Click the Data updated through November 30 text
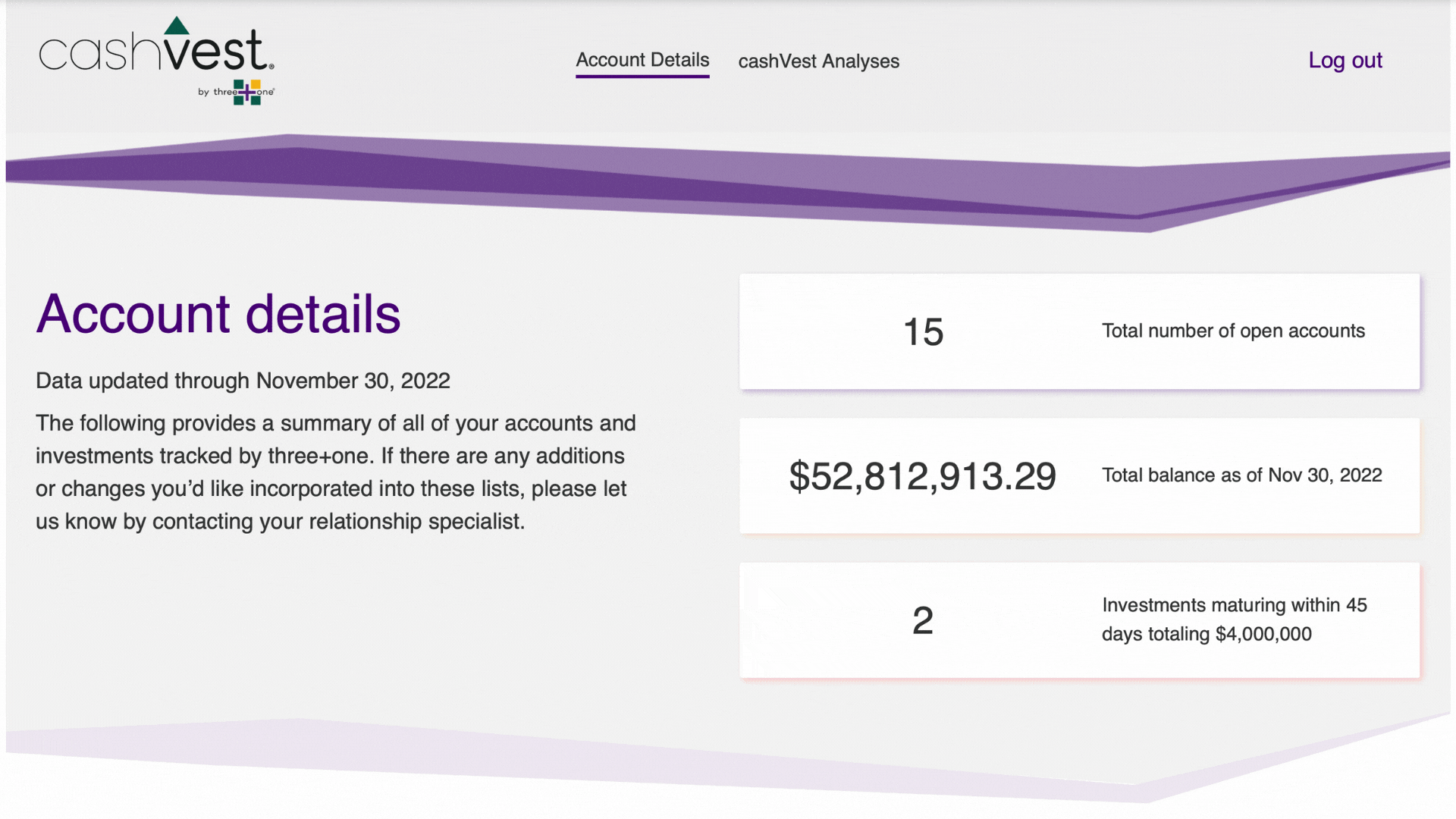 (x=243, y=381)
